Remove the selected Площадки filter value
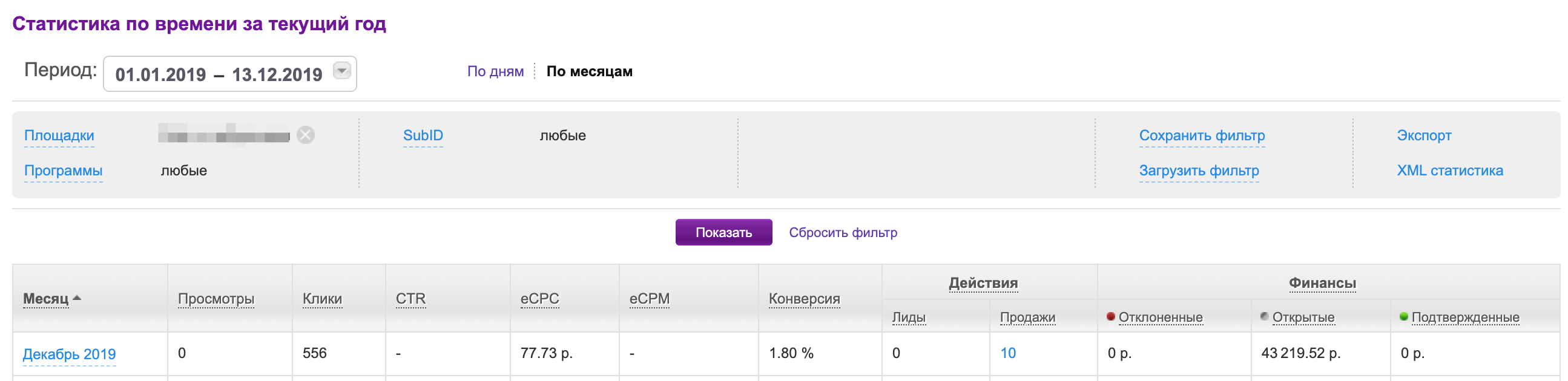The image size is (1568, 381). pyautogui.click(x=306, y=135)
